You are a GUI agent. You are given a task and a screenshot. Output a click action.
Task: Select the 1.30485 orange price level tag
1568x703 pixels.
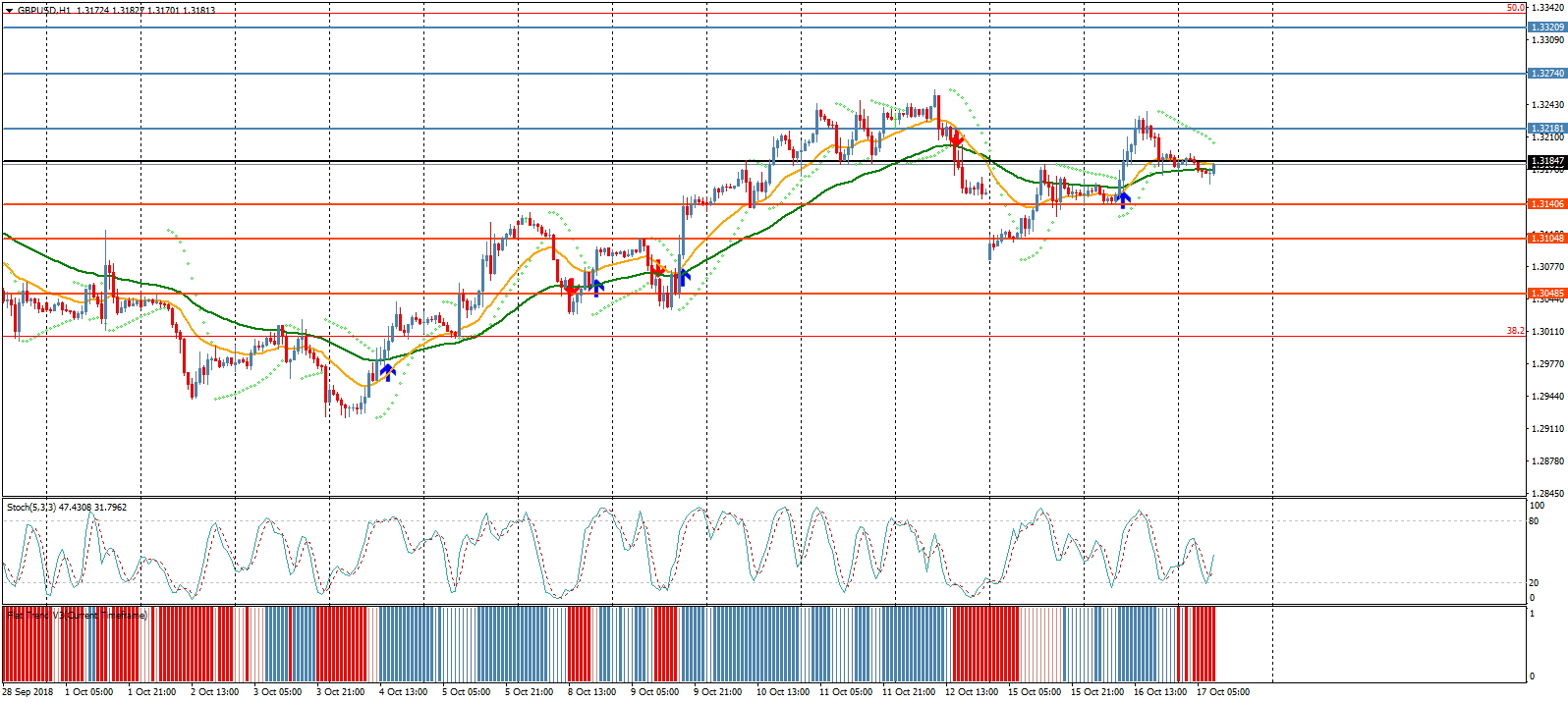click(x=1546, y=294)
